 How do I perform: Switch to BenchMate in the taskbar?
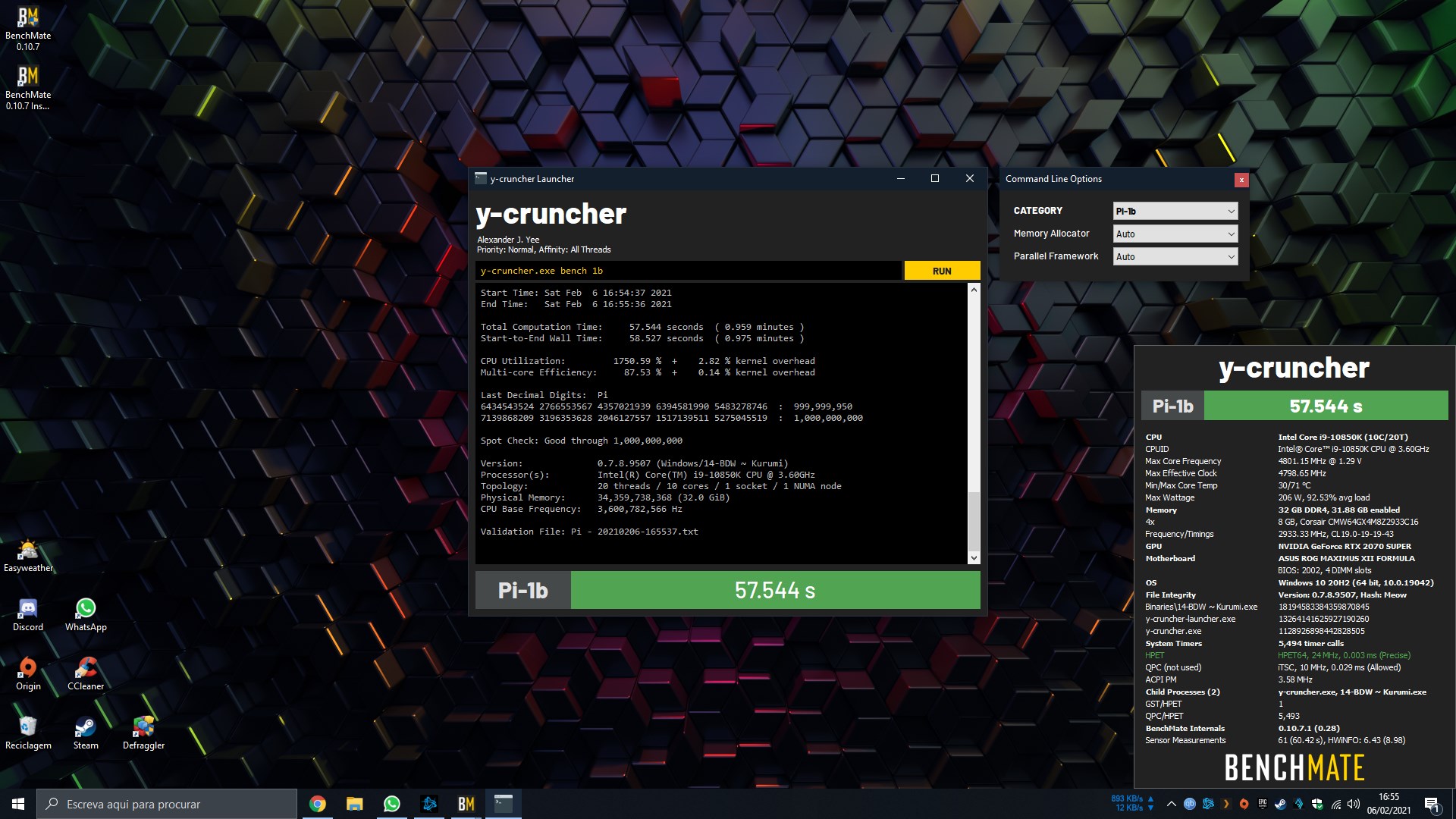pyautogui.click(x=466, y=804)
